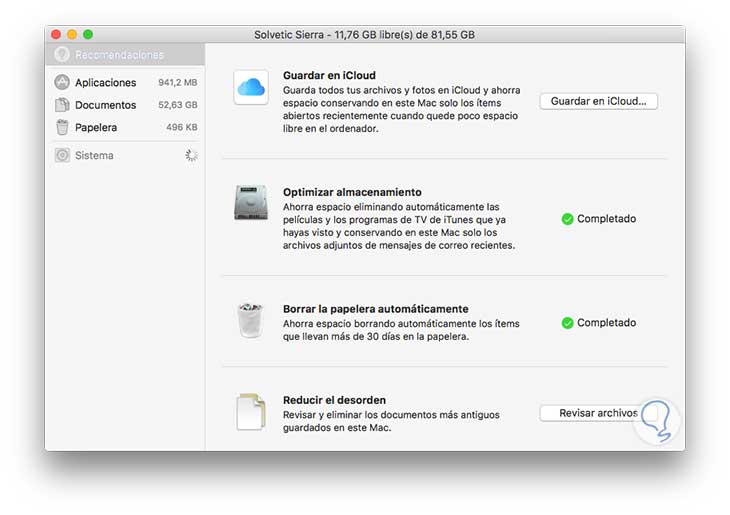Image resolution: width=730 pixels, height=515 pixels.
Task: Open the Aplicaciones category
Action: tap(105, 83)
